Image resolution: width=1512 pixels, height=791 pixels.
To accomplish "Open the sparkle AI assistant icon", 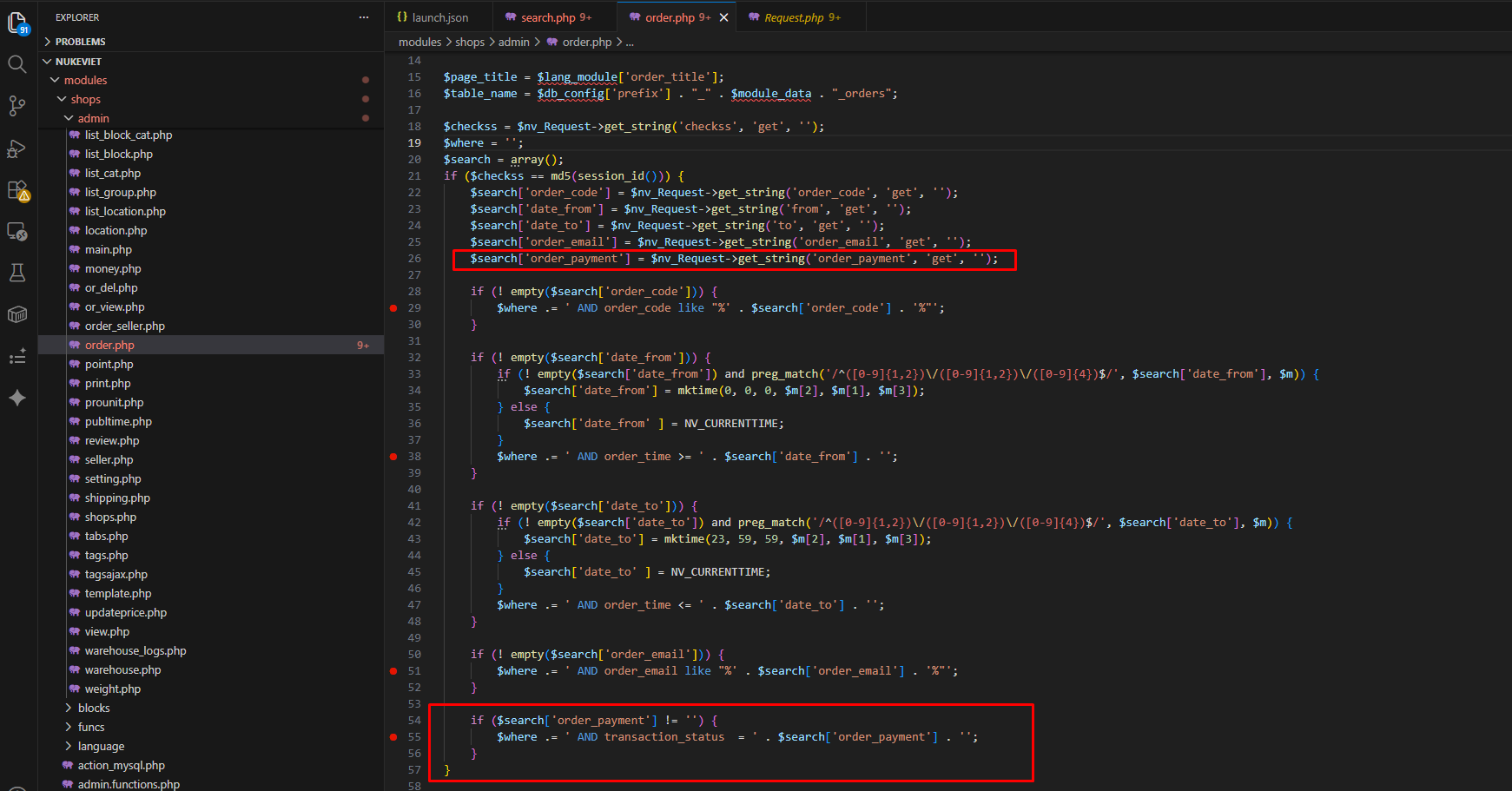I will click(17, 398).
